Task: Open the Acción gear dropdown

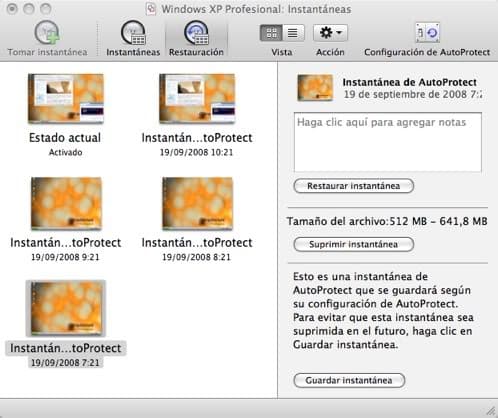Action: point(330,33)
